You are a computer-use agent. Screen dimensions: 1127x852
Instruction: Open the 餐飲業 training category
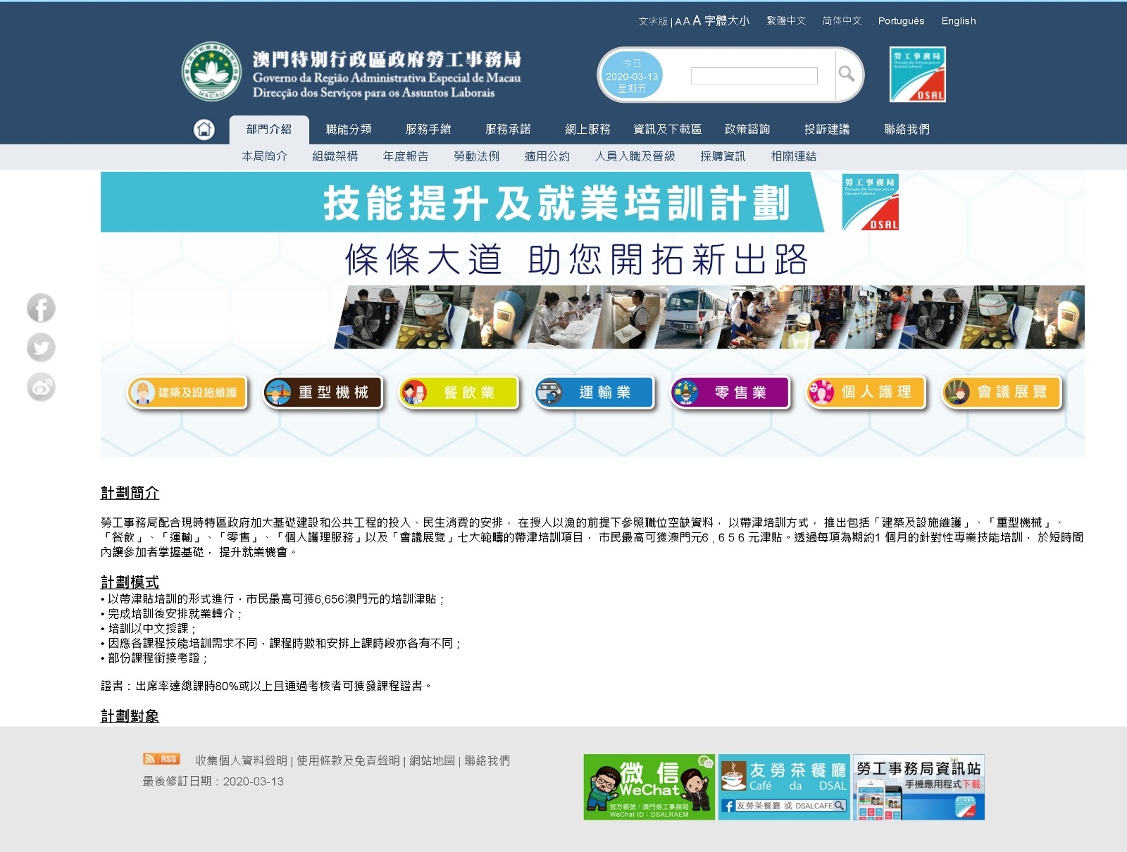(x=459, y=393)
